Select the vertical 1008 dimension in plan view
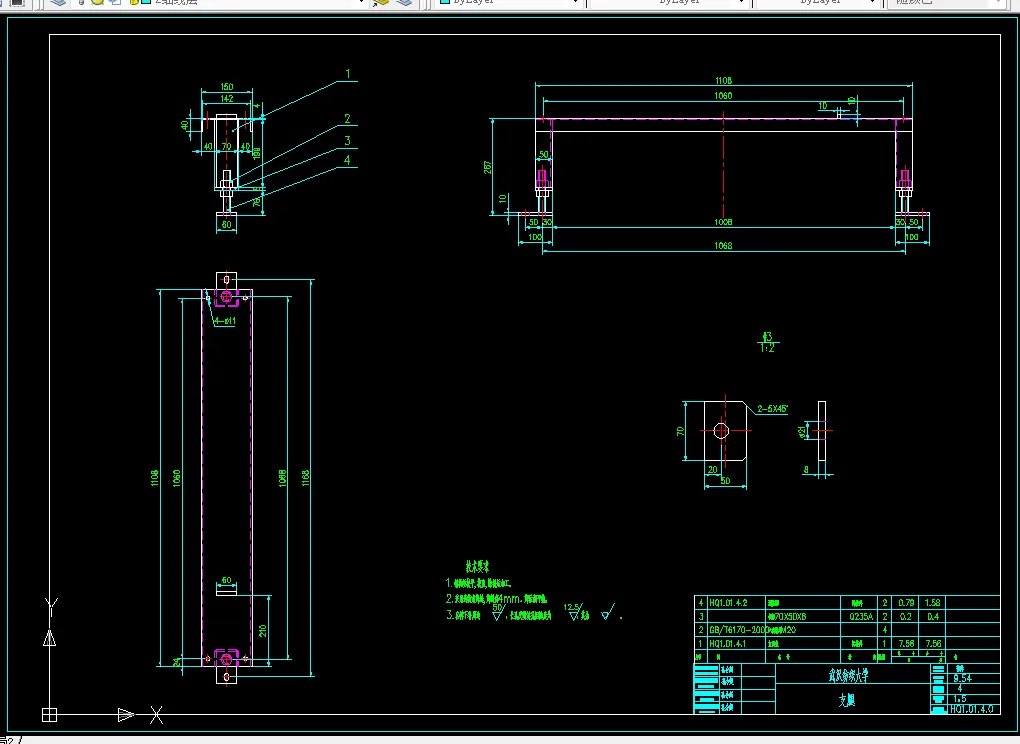 click(x=282, y=478)
